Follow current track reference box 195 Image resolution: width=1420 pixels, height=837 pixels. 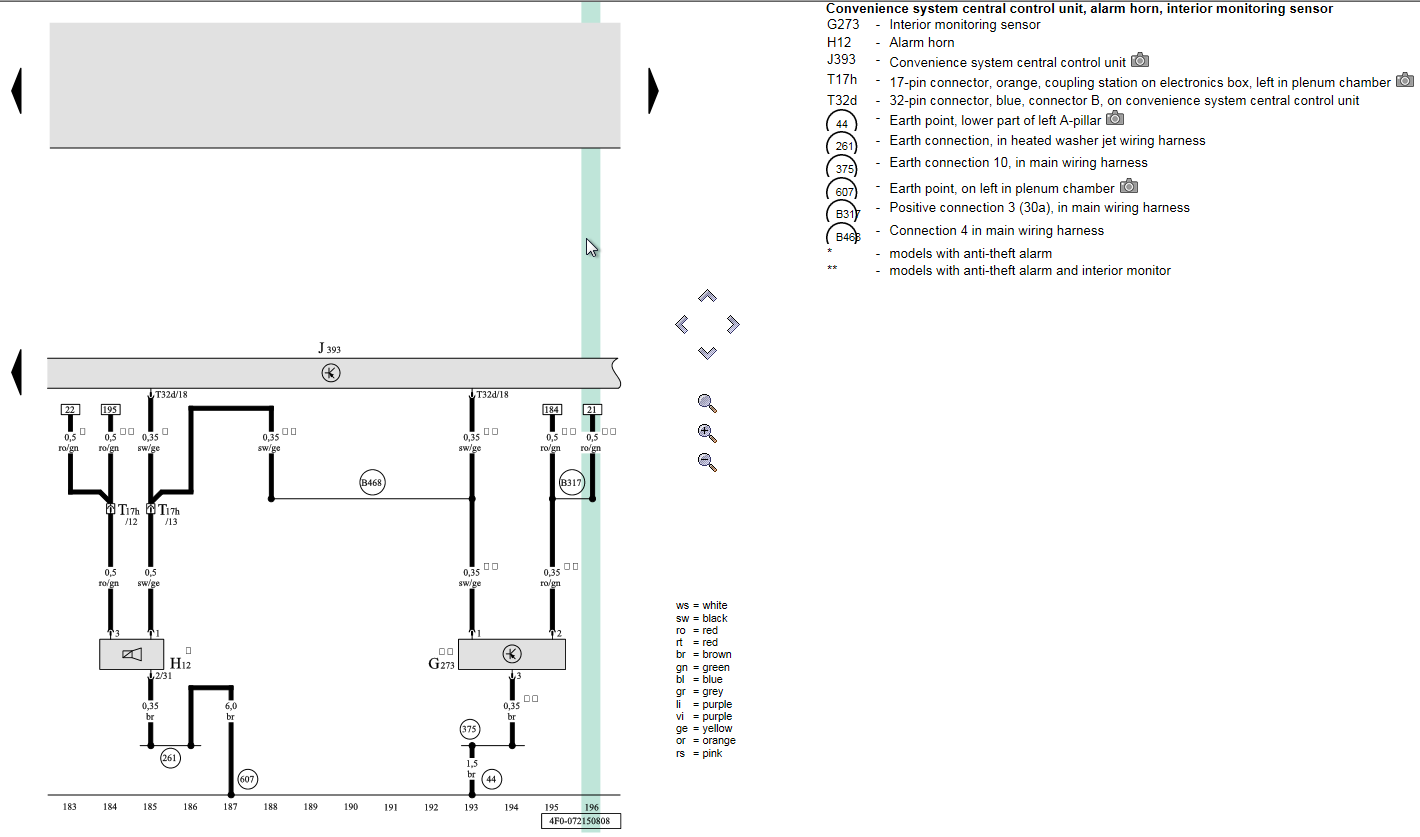tap(110, 409)
